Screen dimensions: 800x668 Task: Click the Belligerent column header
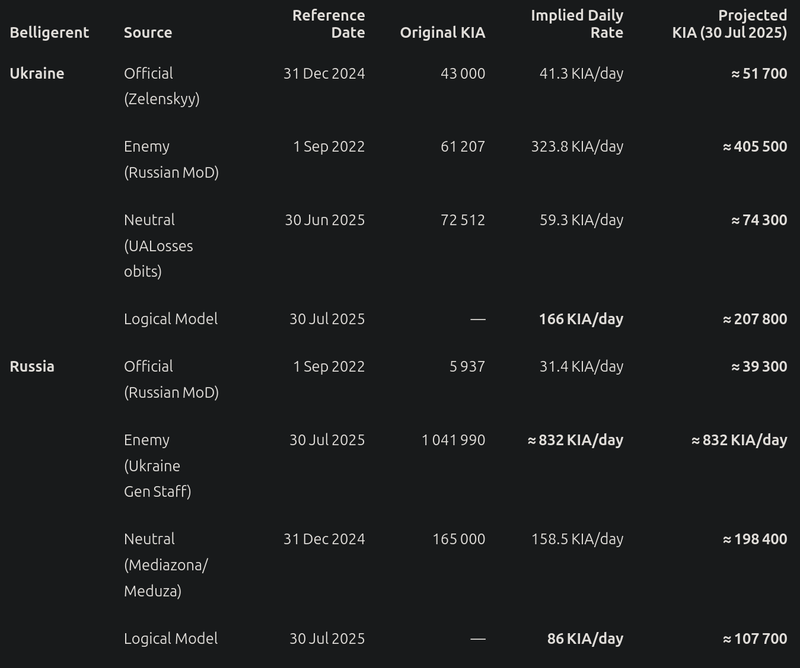(49, 33)
